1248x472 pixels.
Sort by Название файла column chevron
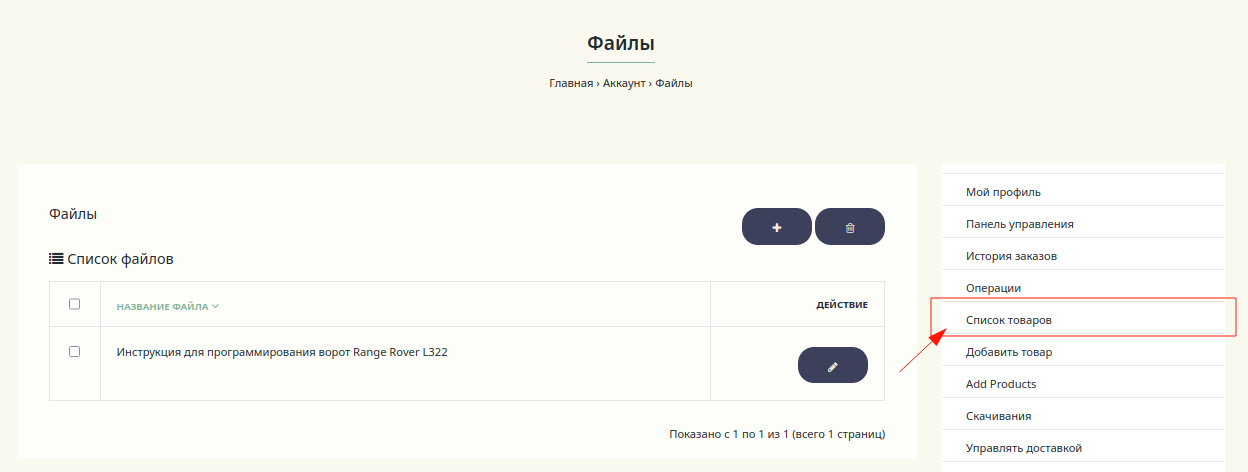(215, 306)
